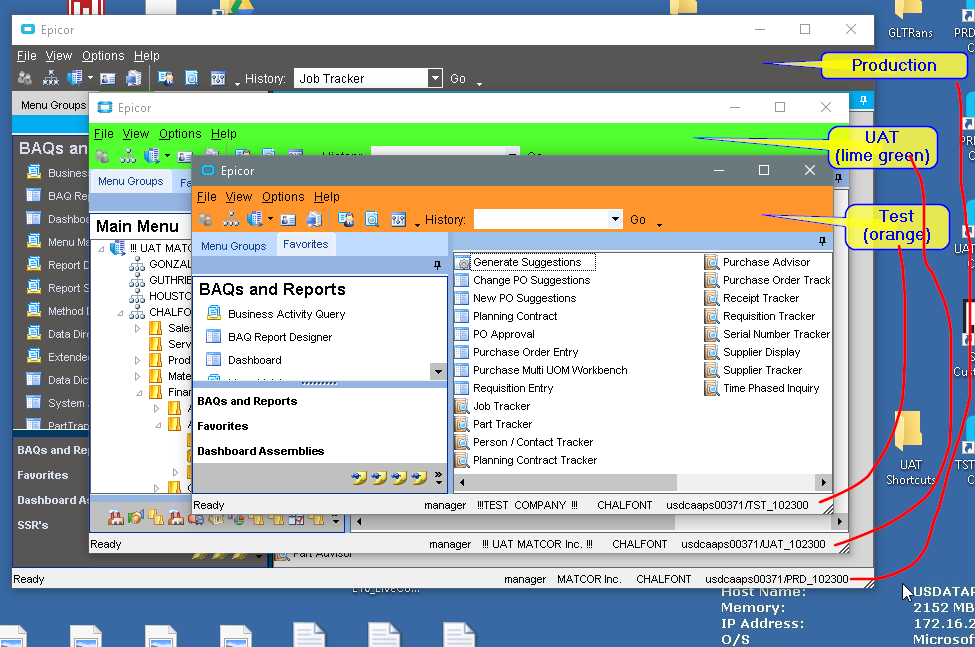Open GLTRans desktop folder
This screenshot has height=647, width=975.
[x=910, y=20]
